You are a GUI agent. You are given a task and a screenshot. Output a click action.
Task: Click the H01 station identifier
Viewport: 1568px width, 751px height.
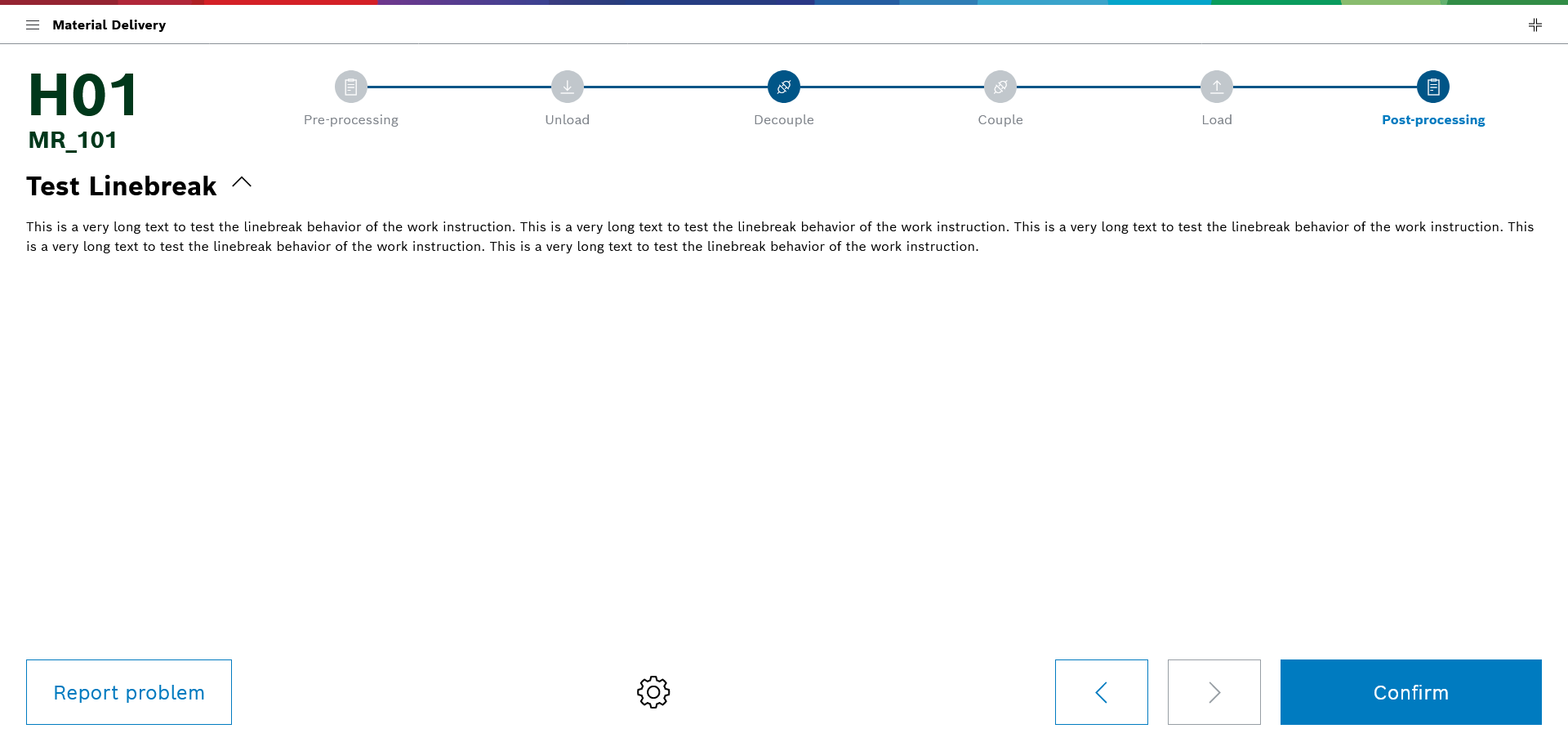(x=83, y=96)
